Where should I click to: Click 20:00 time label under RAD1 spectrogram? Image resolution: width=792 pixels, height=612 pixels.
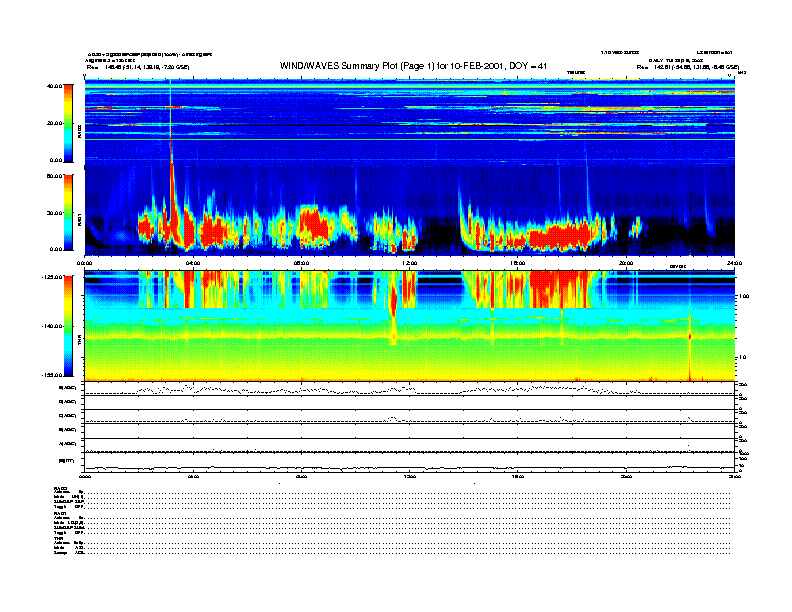pyautogui.click(x=626, y=263)
